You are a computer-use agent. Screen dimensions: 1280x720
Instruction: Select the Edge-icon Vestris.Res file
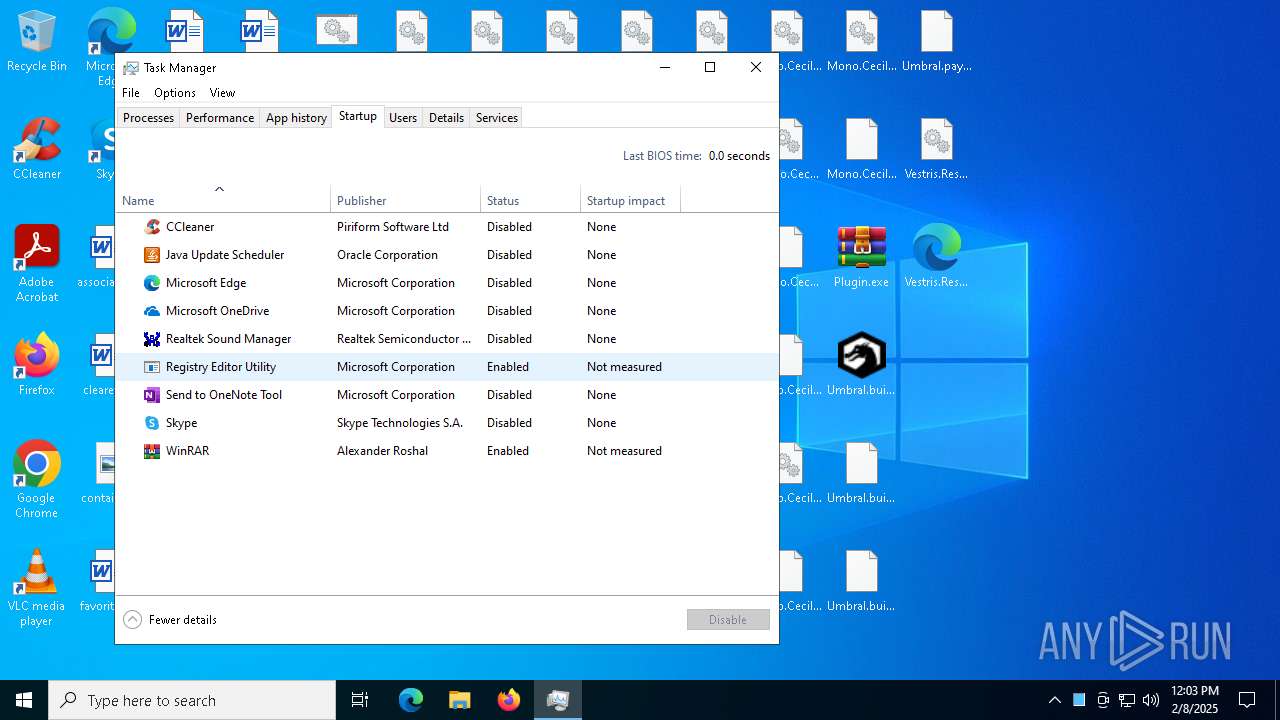[x=937, y=258]
